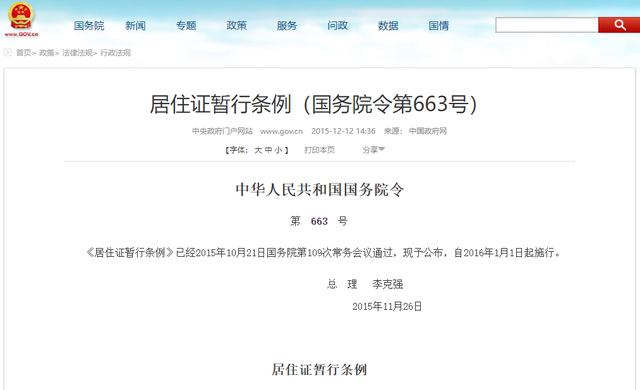
Task: Open the 服务 navigation menu
Action: [x=287, y=26]
